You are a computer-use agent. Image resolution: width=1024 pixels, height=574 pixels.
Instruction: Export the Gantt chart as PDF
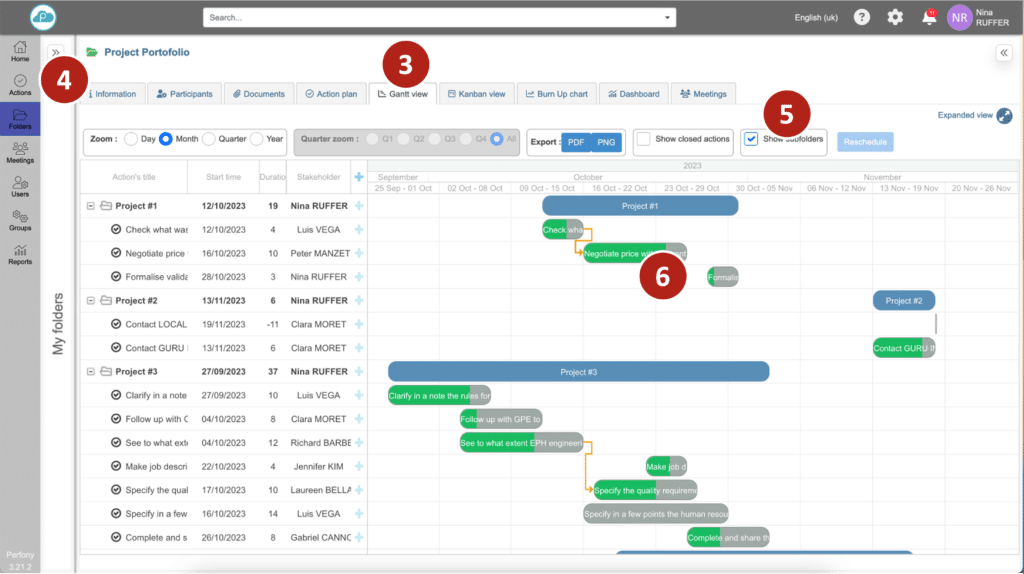[x=576, y=142]
